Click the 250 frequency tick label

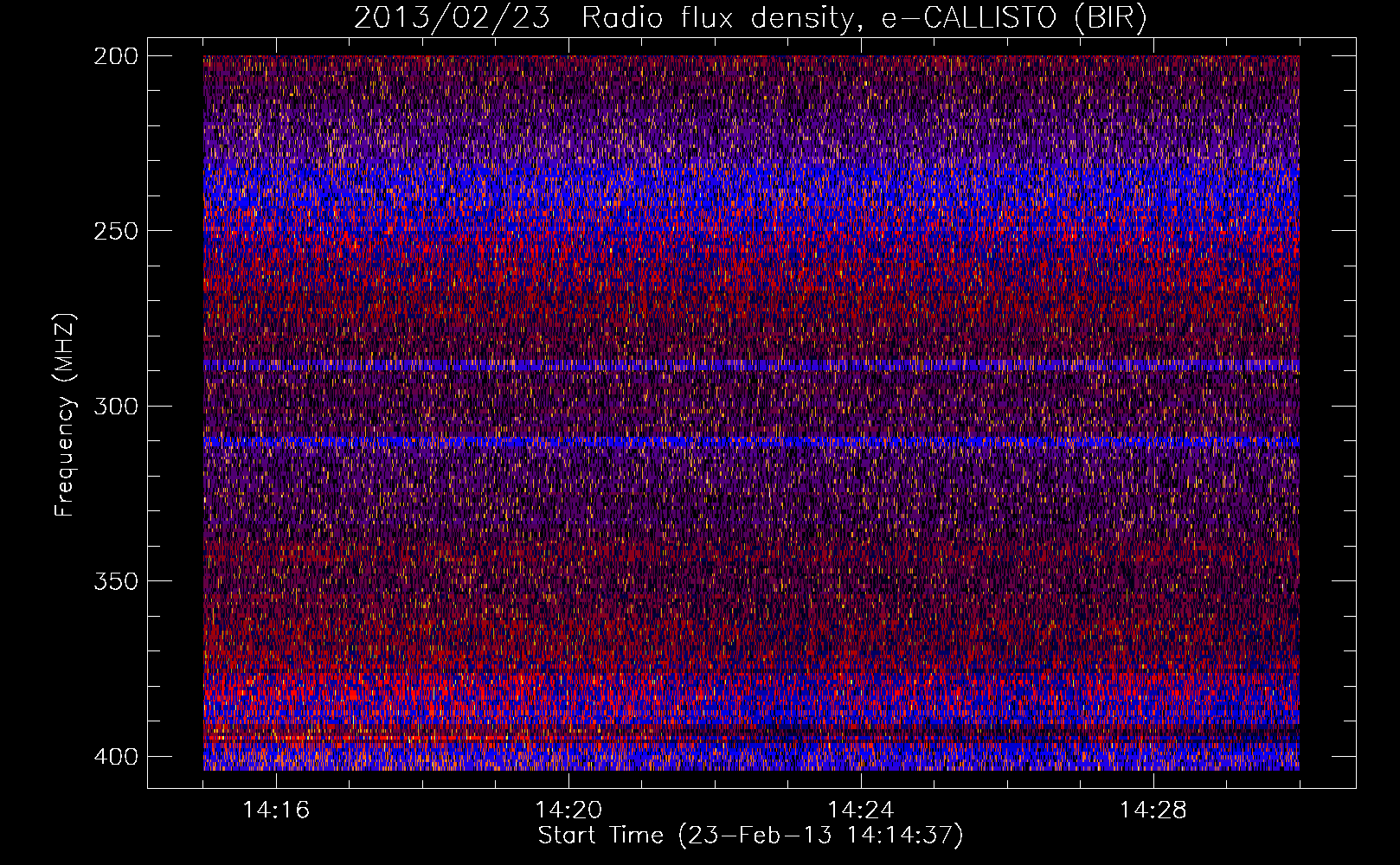coord(115,231)
